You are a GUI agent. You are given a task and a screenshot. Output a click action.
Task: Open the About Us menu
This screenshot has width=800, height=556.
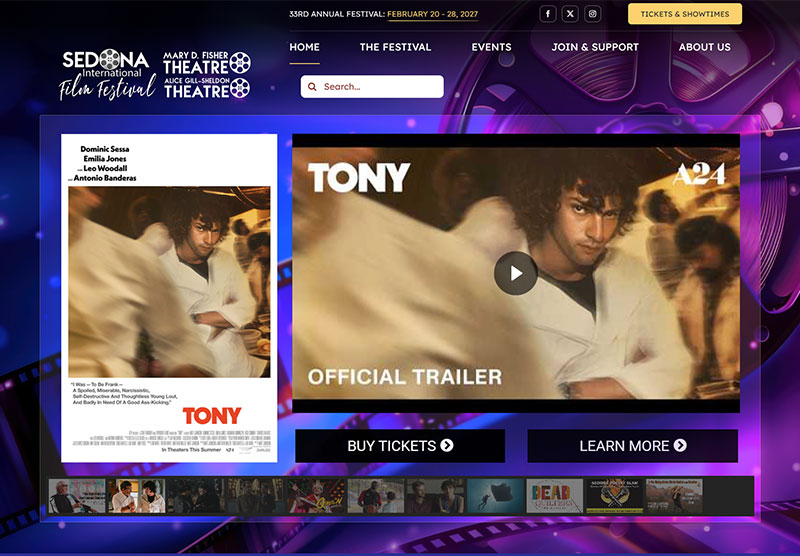coord(705,47)
